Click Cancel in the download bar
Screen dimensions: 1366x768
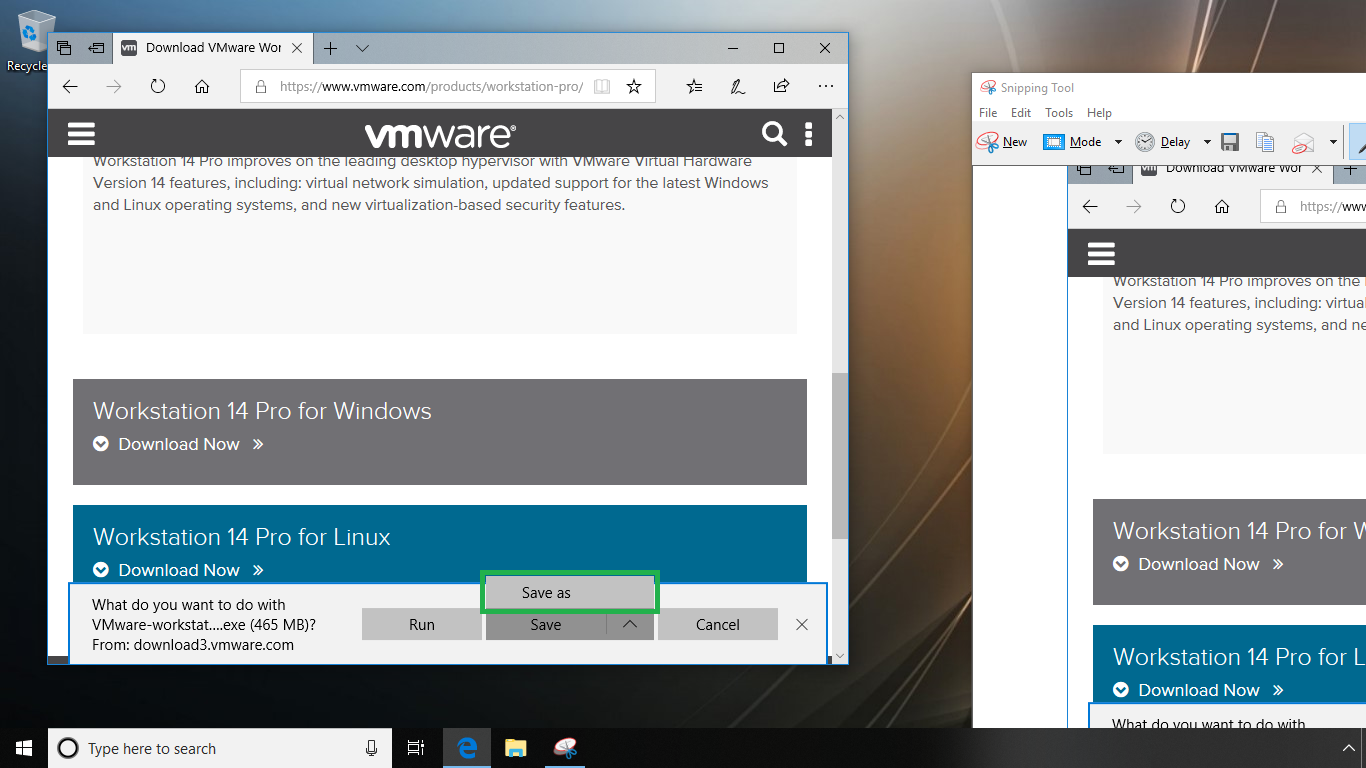(718, 625)
